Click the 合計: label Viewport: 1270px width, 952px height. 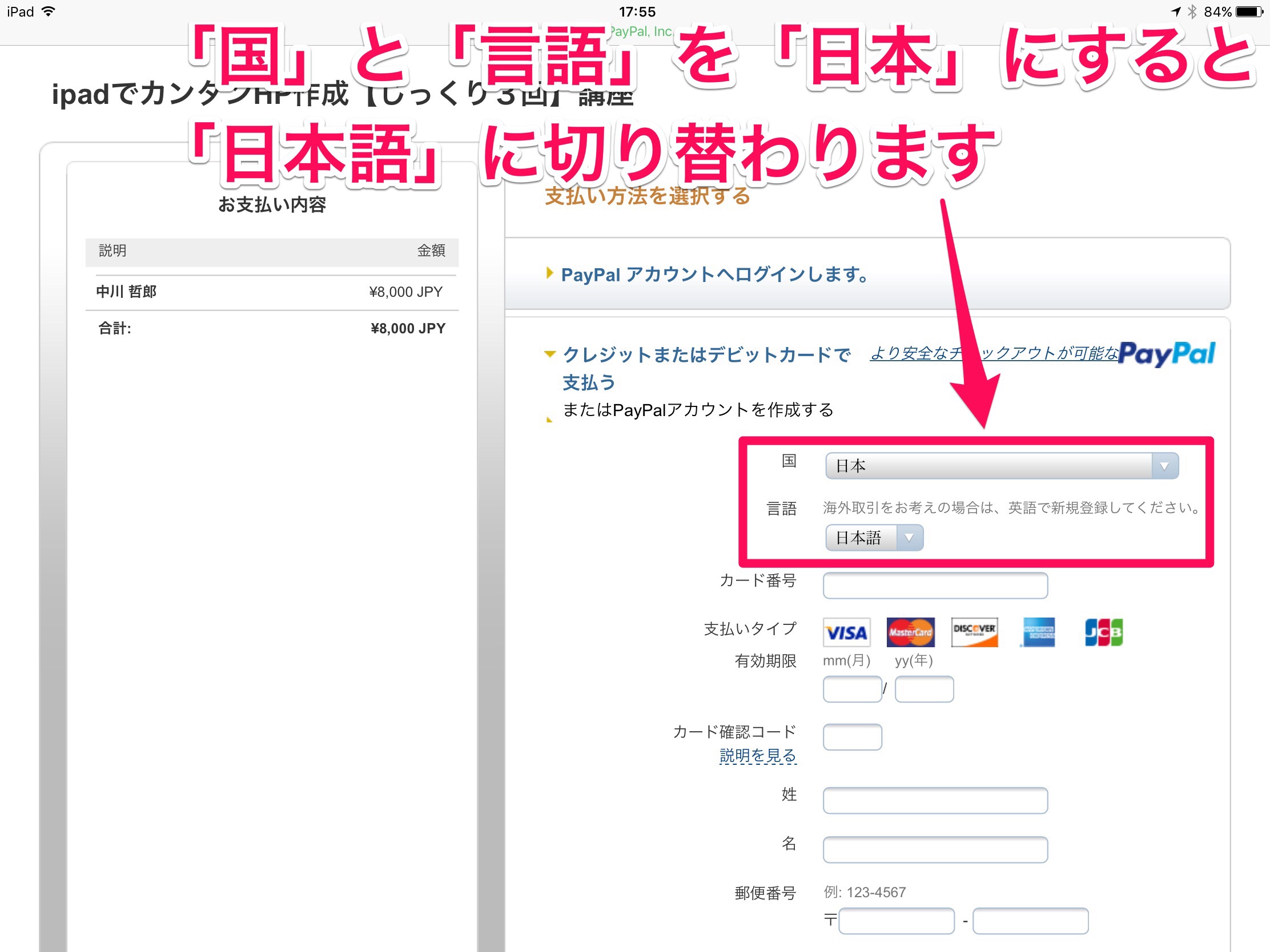[115, 328]
